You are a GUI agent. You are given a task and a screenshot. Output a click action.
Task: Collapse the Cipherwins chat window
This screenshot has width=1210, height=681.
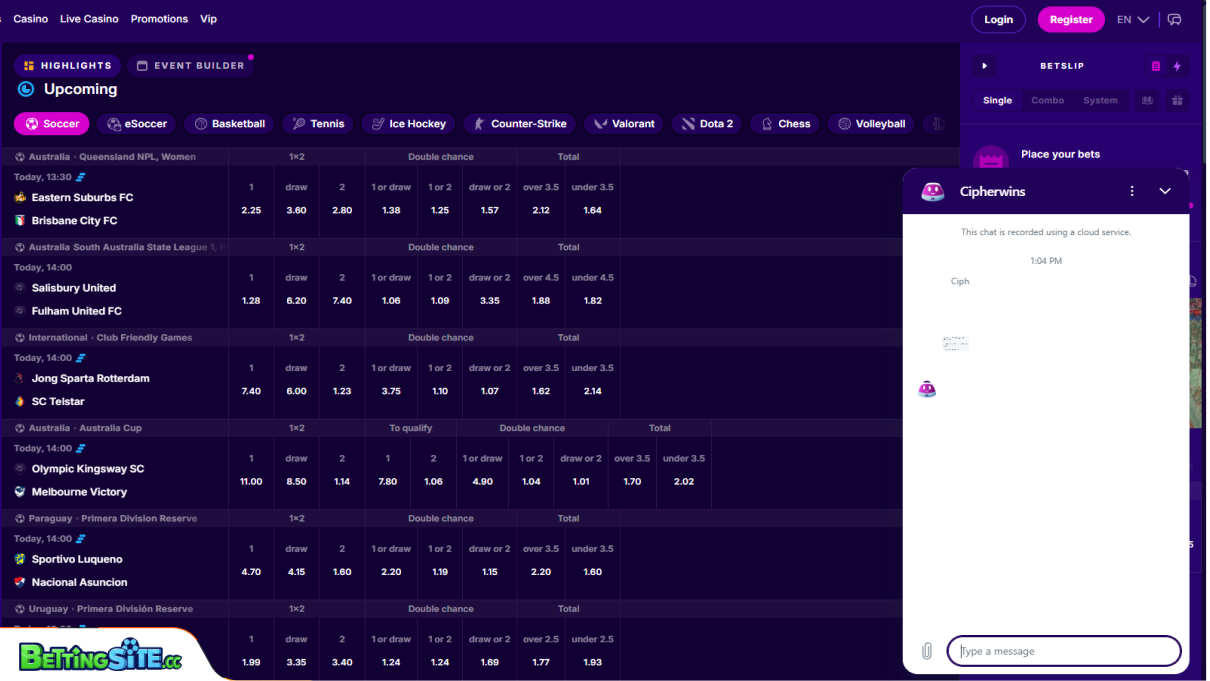point(1164,190)
